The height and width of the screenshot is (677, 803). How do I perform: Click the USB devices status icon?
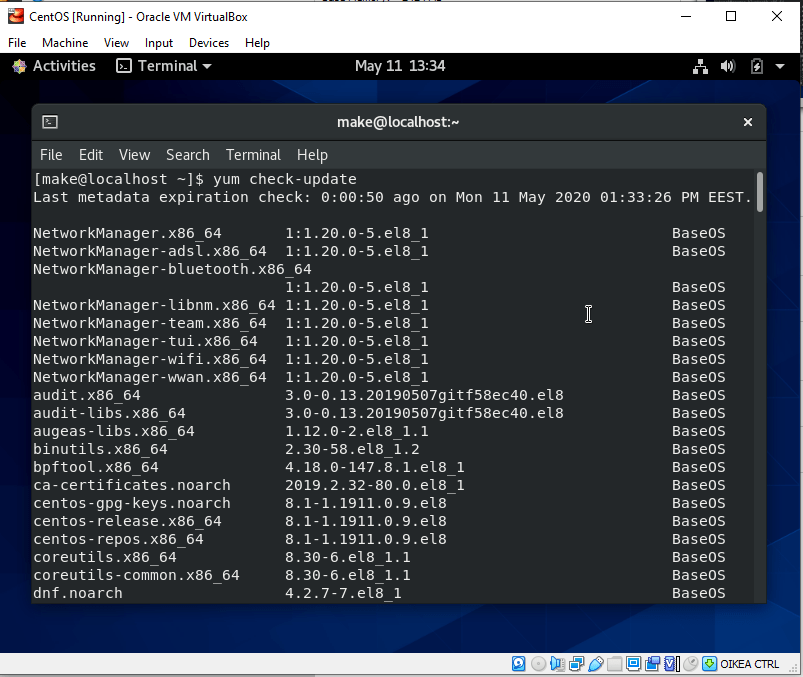[x=596, y=664]
